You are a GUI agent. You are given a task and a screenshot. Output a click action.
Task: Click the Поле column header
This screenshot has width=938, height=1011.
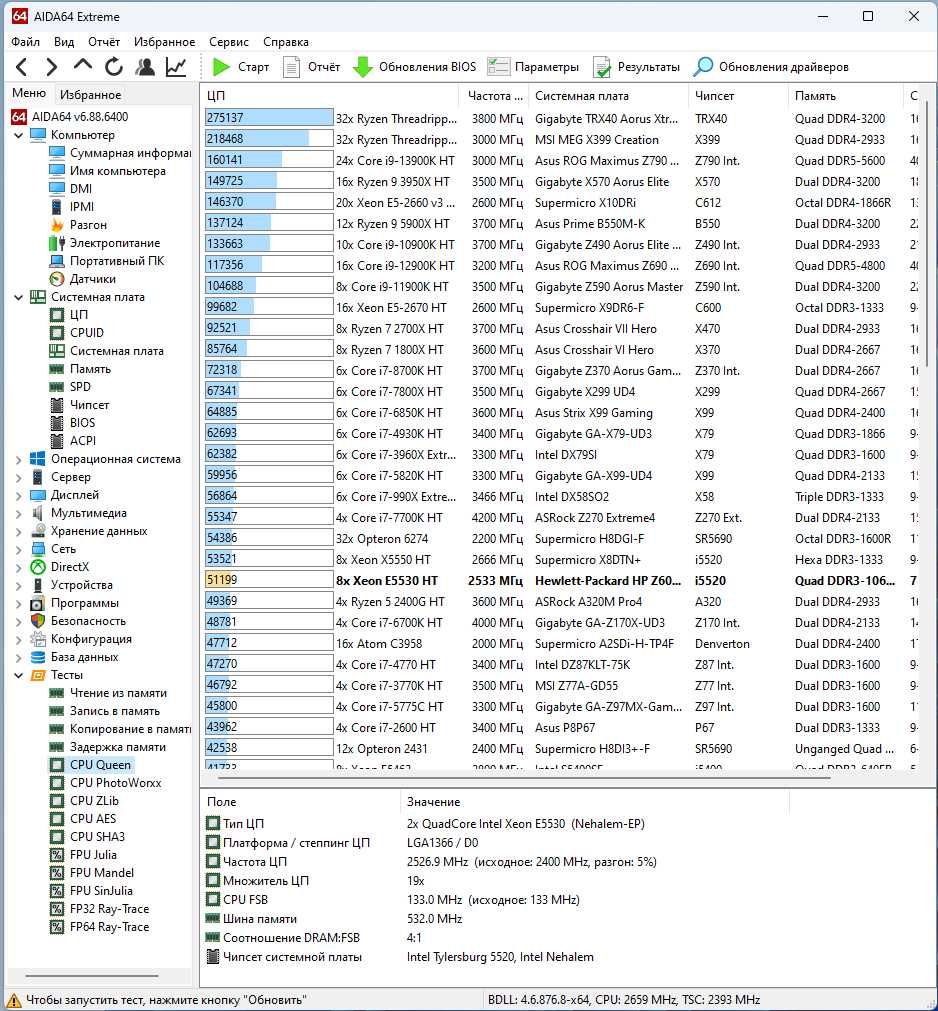tap(300, 802)
